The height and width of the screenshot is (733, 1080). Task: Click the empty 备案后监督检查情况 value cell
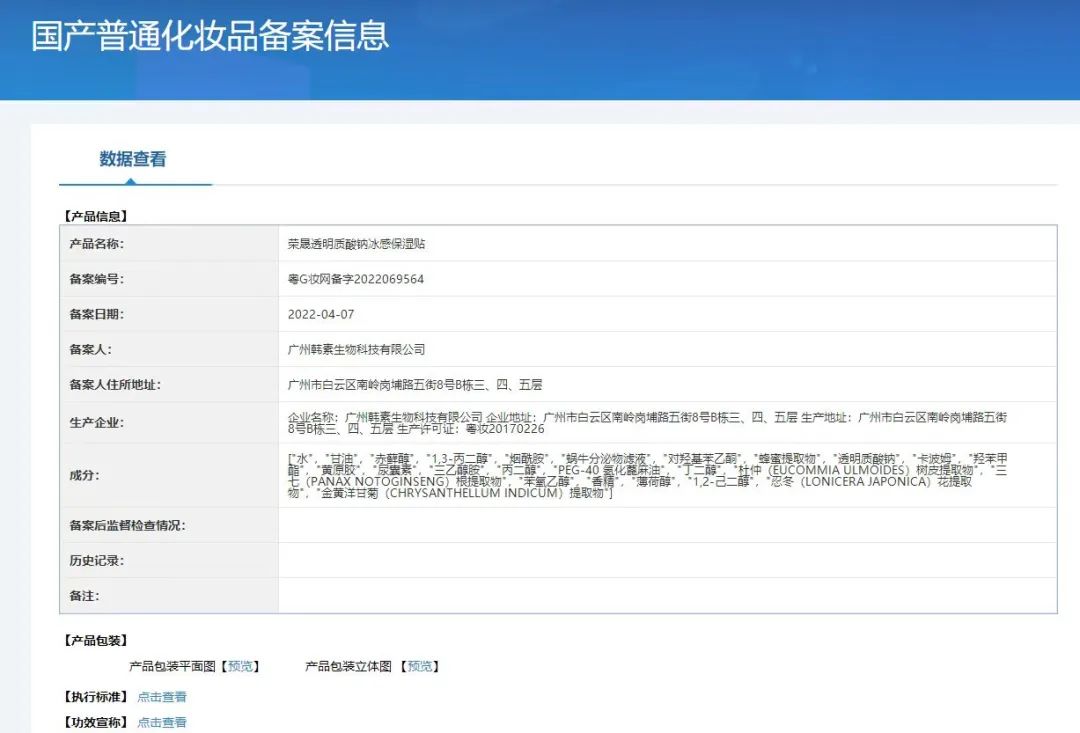667,525
